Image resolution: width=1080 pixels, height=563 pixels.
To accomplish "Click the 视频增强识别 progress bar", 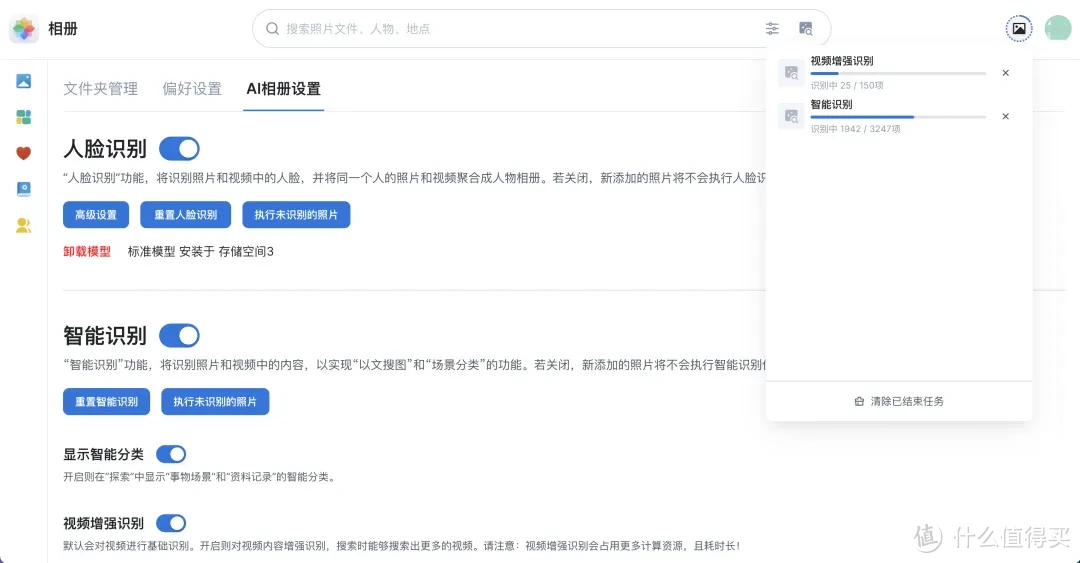I will click(898, 73).
